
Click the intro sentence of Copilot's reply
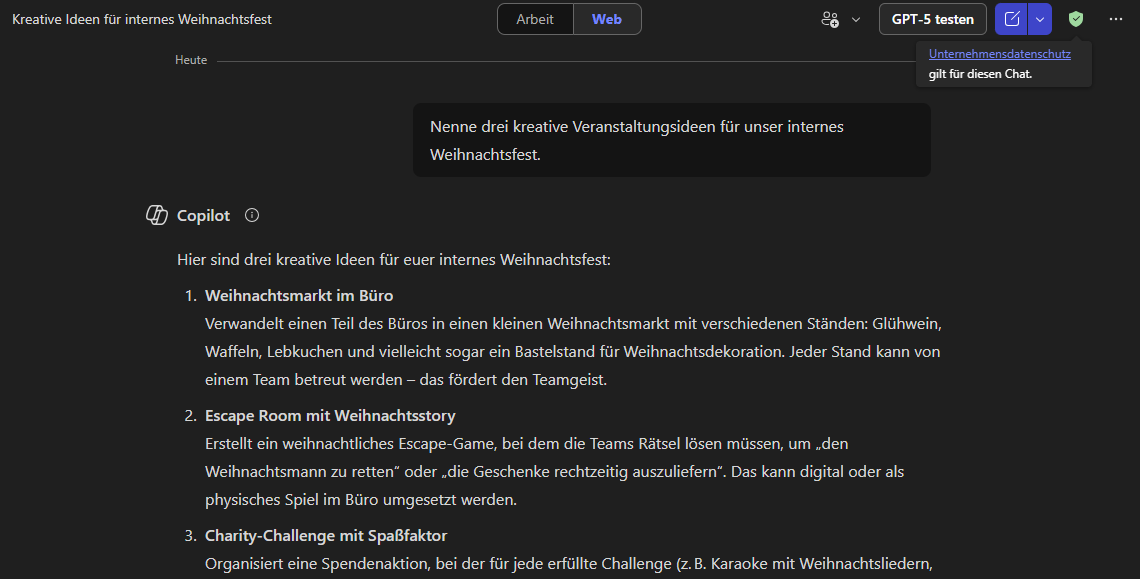(393, 260)
